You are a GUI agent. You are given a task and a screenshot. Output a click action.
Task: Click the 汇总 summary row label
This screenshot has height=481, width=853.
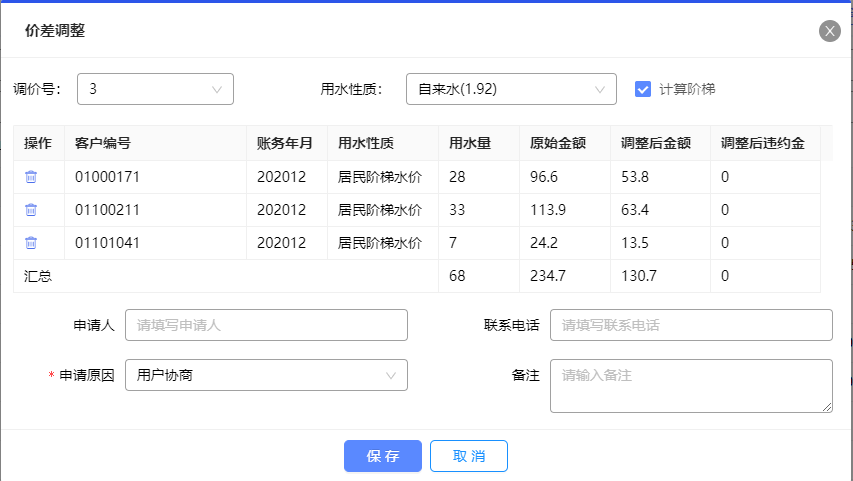[38, 276]
